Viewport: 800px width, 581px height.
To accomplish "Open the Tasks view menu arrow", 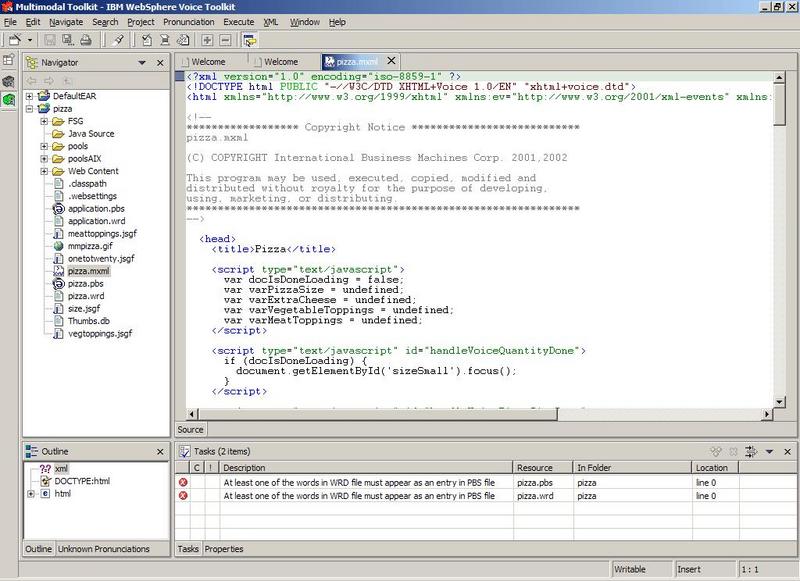I will [x=769, y=451].
